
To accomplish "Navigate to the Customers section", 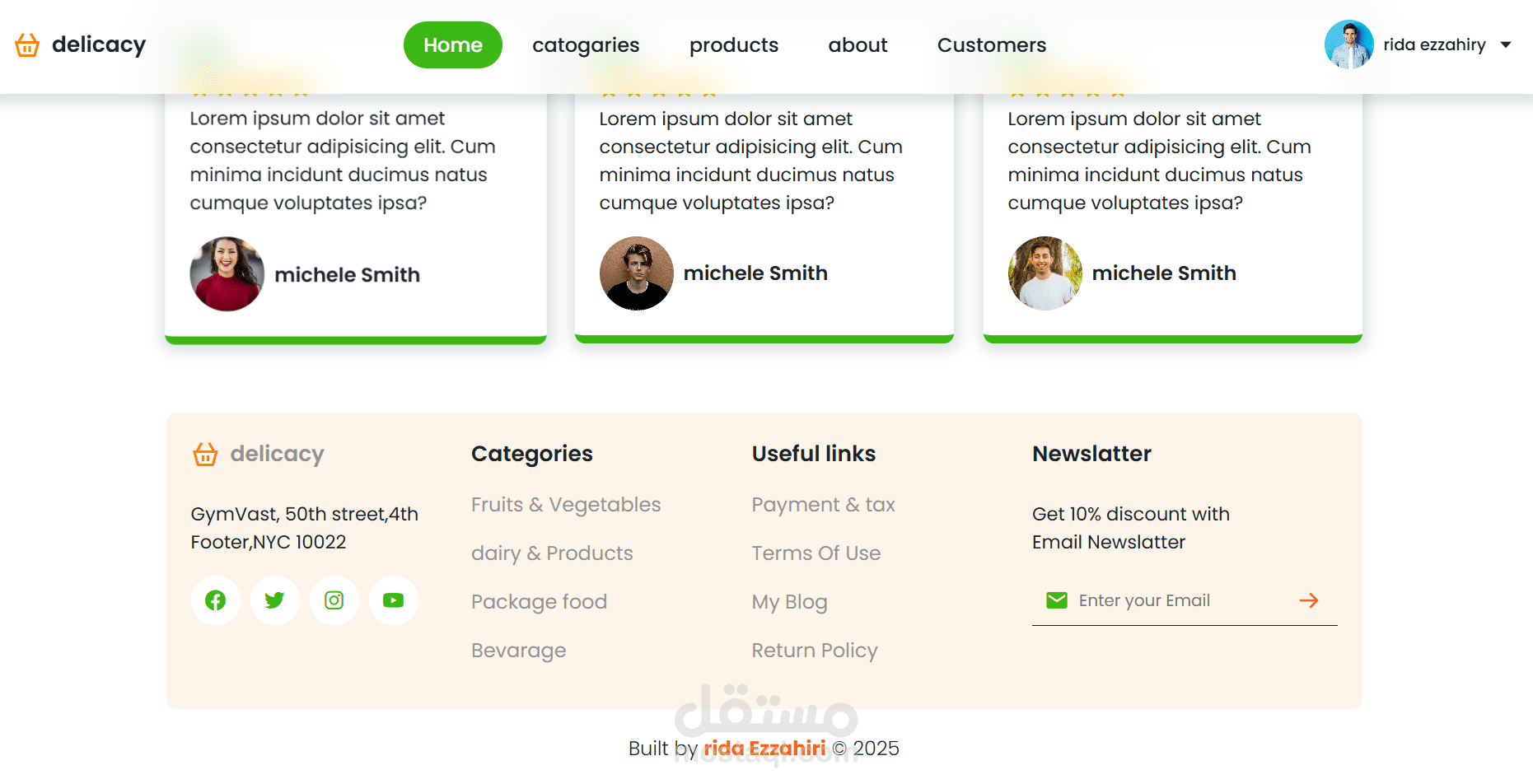I will (992, 44).
